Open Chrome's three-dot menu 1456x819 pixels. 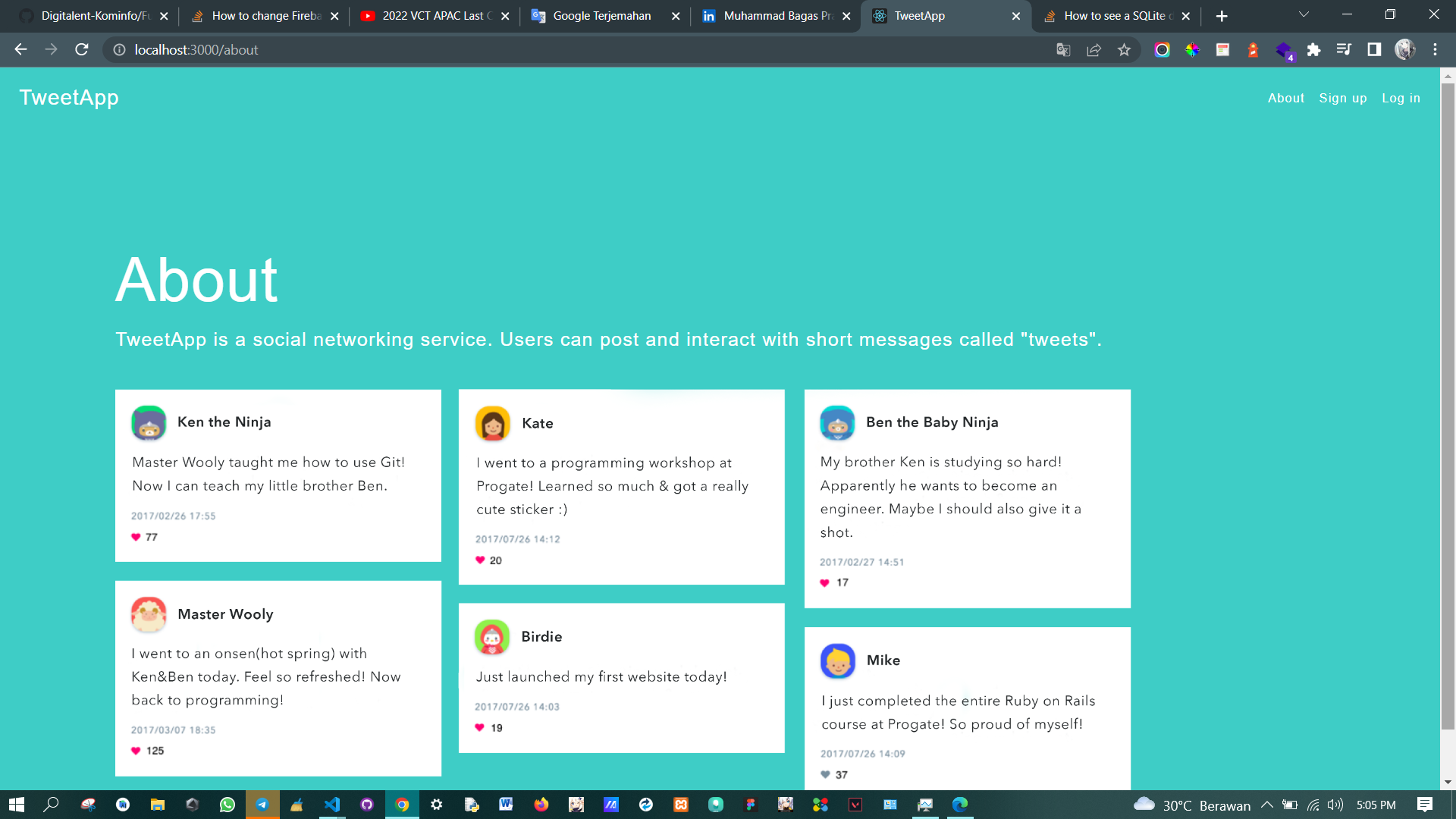(x=1435, y=50)
